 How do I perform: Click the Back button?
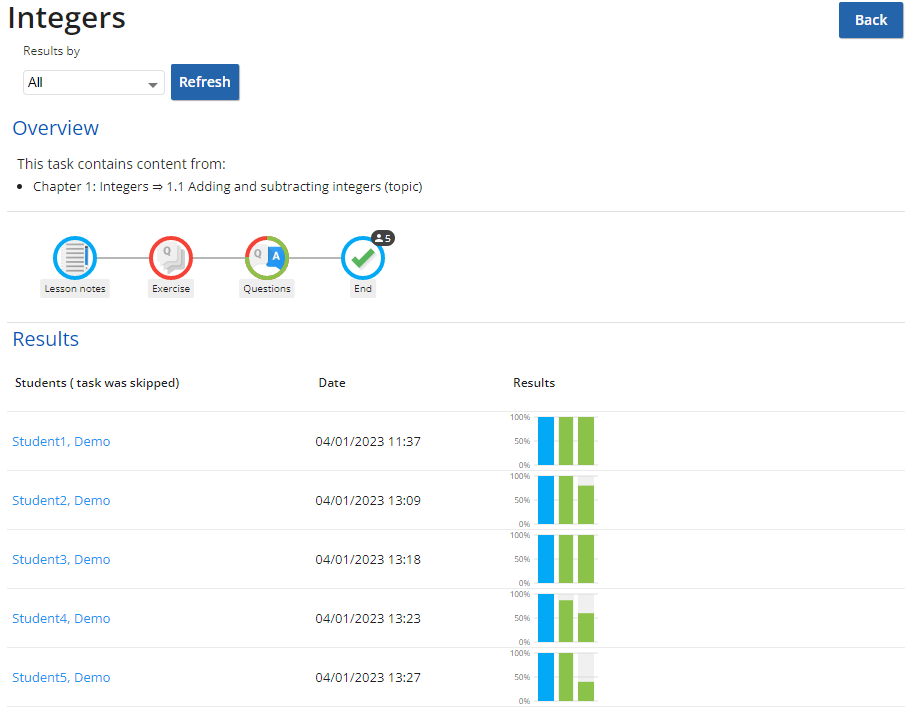[x=870, y=20]
